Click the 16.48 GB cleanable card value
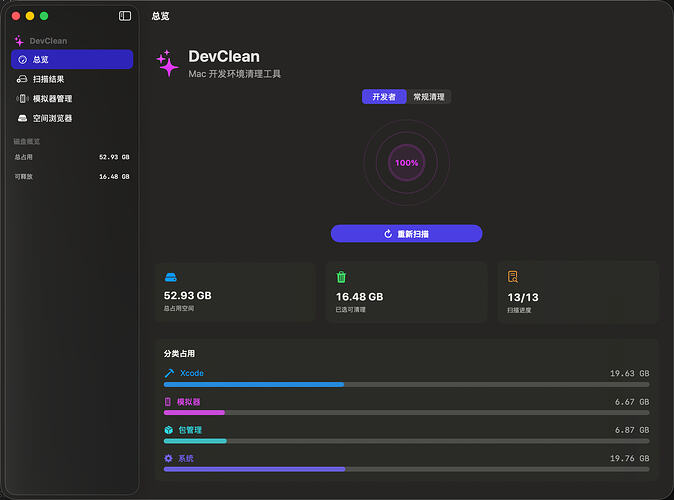Image resolution: width=674 pixels, height=500 pixels. pyautogui.click(x=359, y=297)
